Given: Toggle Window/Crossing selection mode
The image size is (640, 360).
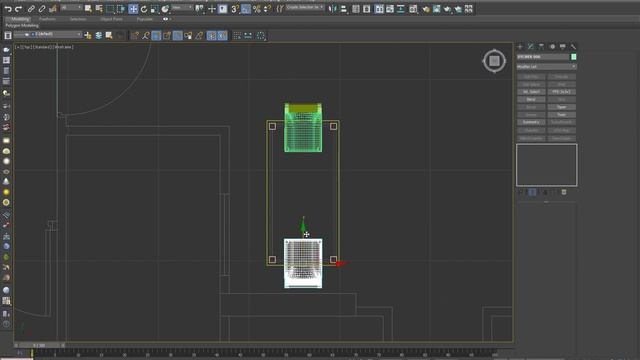Looking at the screenshot, I should [121, 9].
